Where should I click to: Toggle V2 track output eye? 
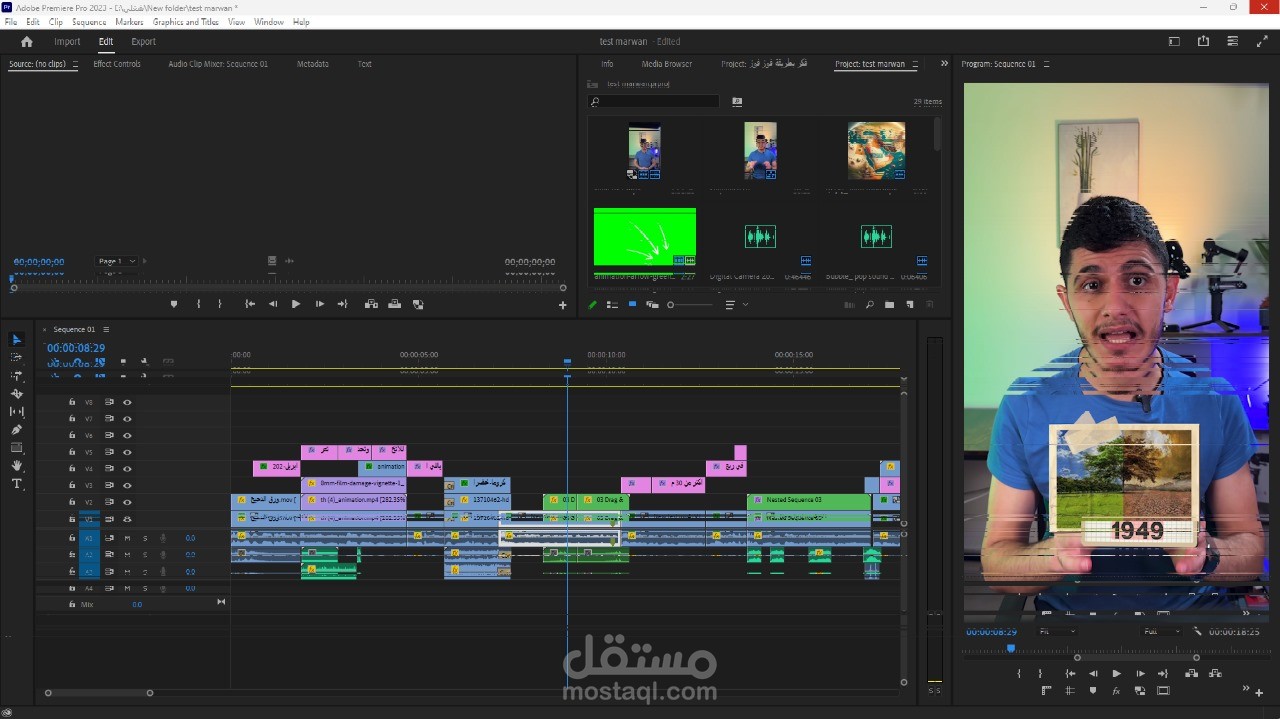(127, 502)
